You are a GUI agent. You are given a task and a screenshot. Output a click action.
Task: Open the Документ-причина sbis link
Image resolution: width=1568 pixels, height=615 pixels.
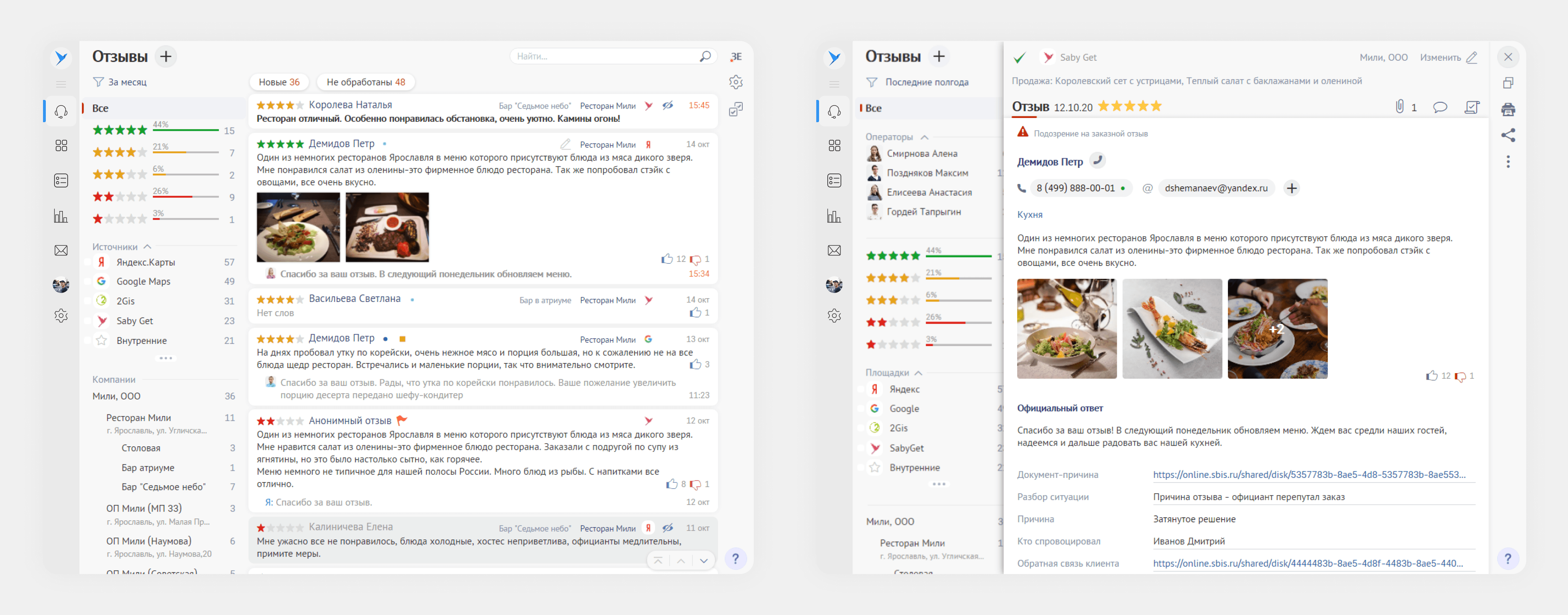pos(1309,474)
